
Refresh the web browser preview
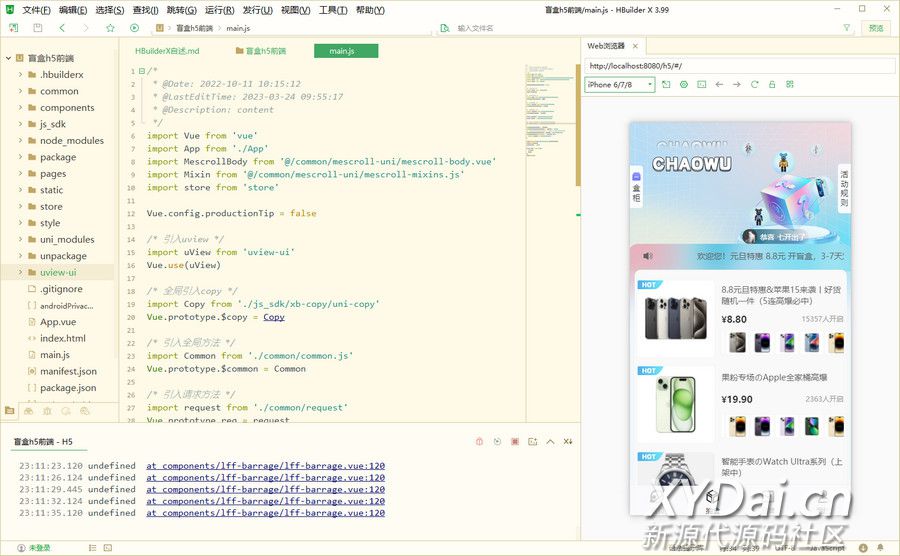pyautogui.click(x=754, y=85)
